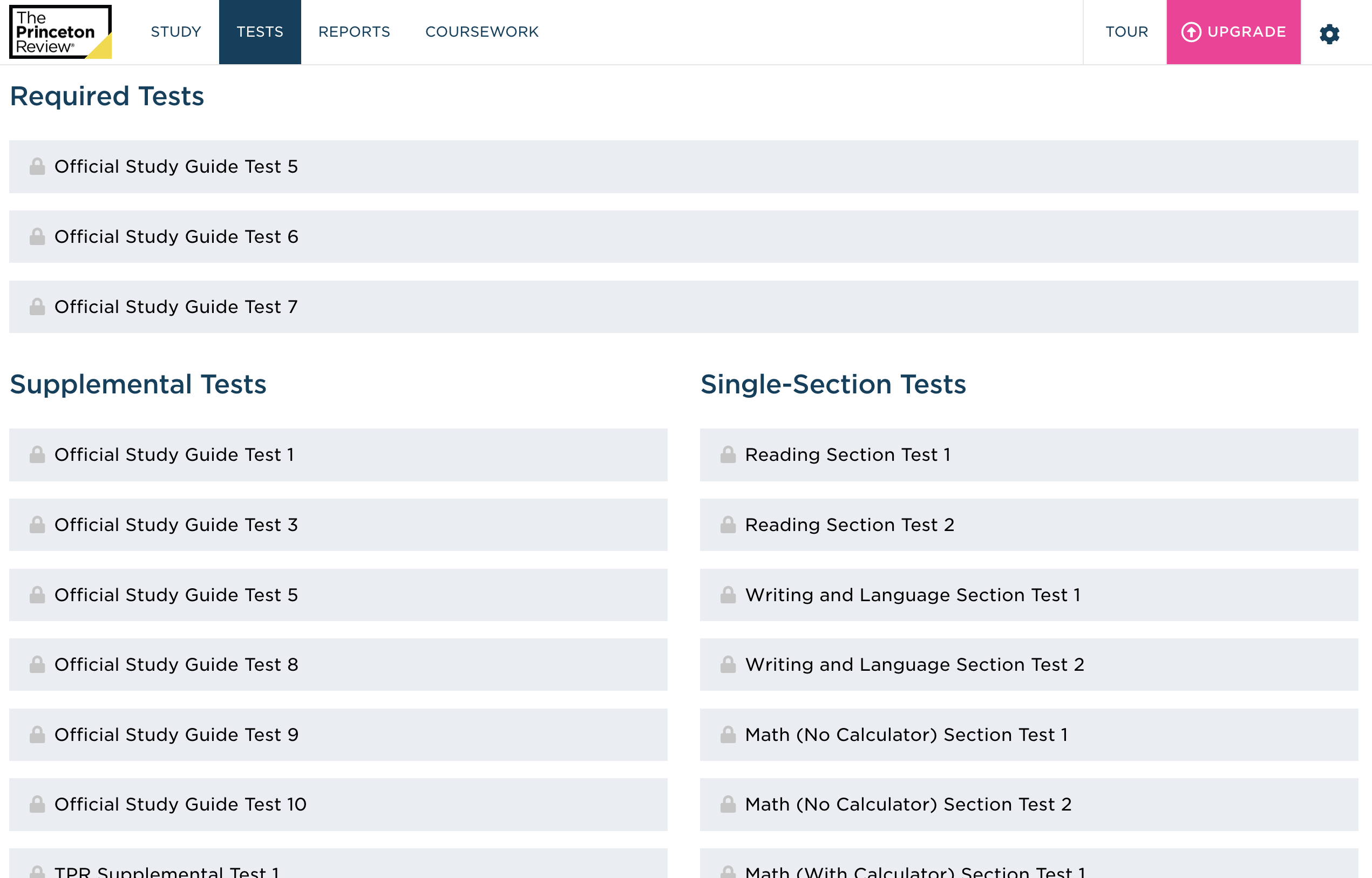Click the Princeton Review logo
This screenshot has width=1372, height=878.
click(x=60, y=32)
